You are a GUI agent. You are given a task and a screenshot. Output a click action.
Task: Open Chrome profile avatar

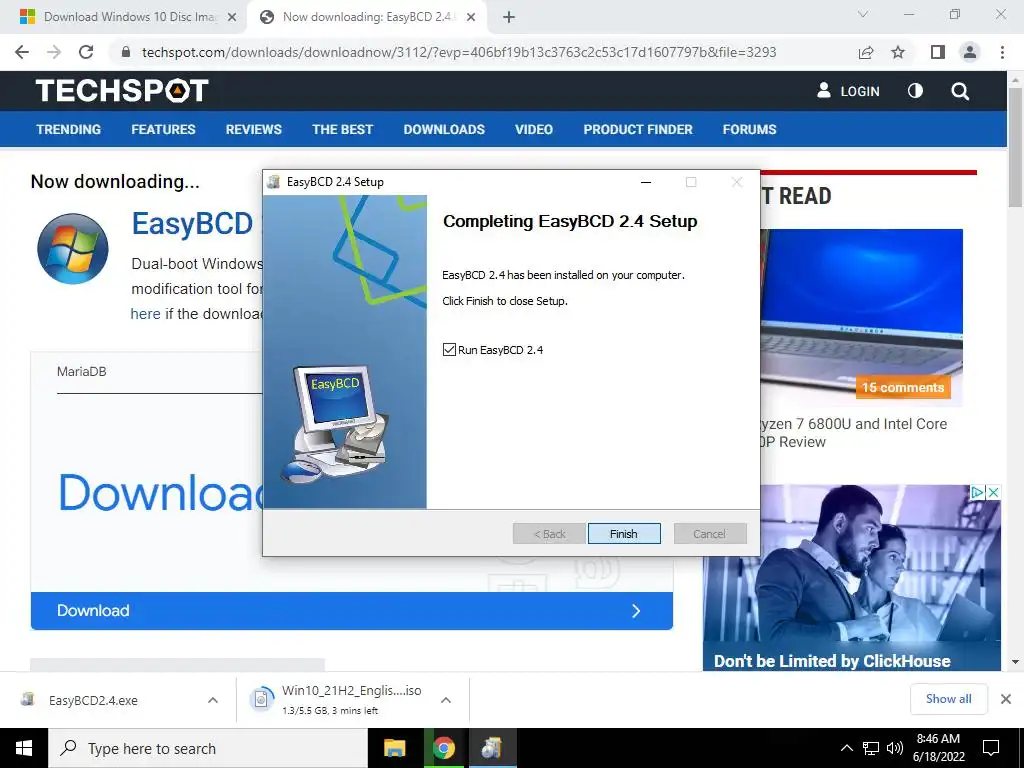coord(970,52)
